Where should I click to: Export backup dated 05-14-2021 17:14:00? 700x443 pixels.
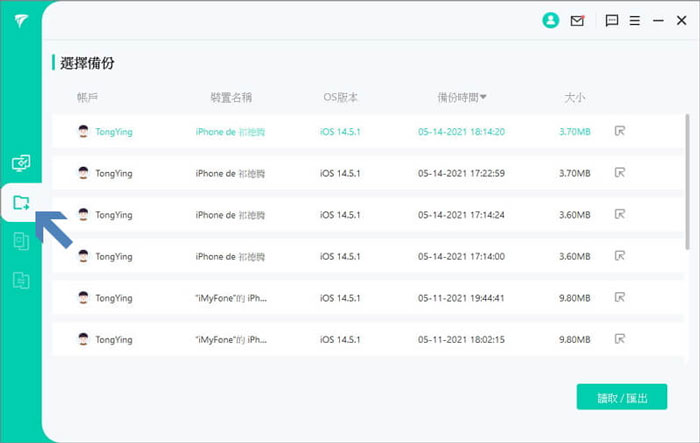click(x=620, y=255)
